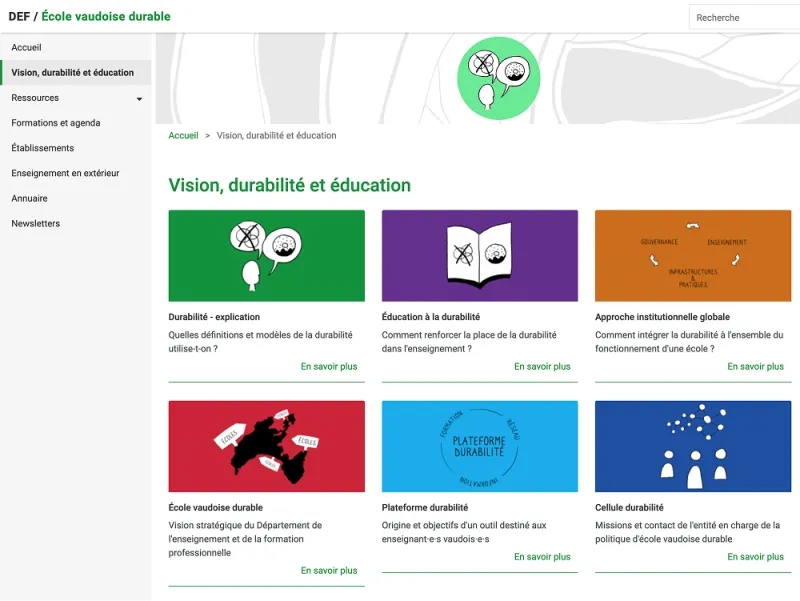Click the Durabilité - explication card title
This screenshot has height=601, width=800.
[214, 317]
